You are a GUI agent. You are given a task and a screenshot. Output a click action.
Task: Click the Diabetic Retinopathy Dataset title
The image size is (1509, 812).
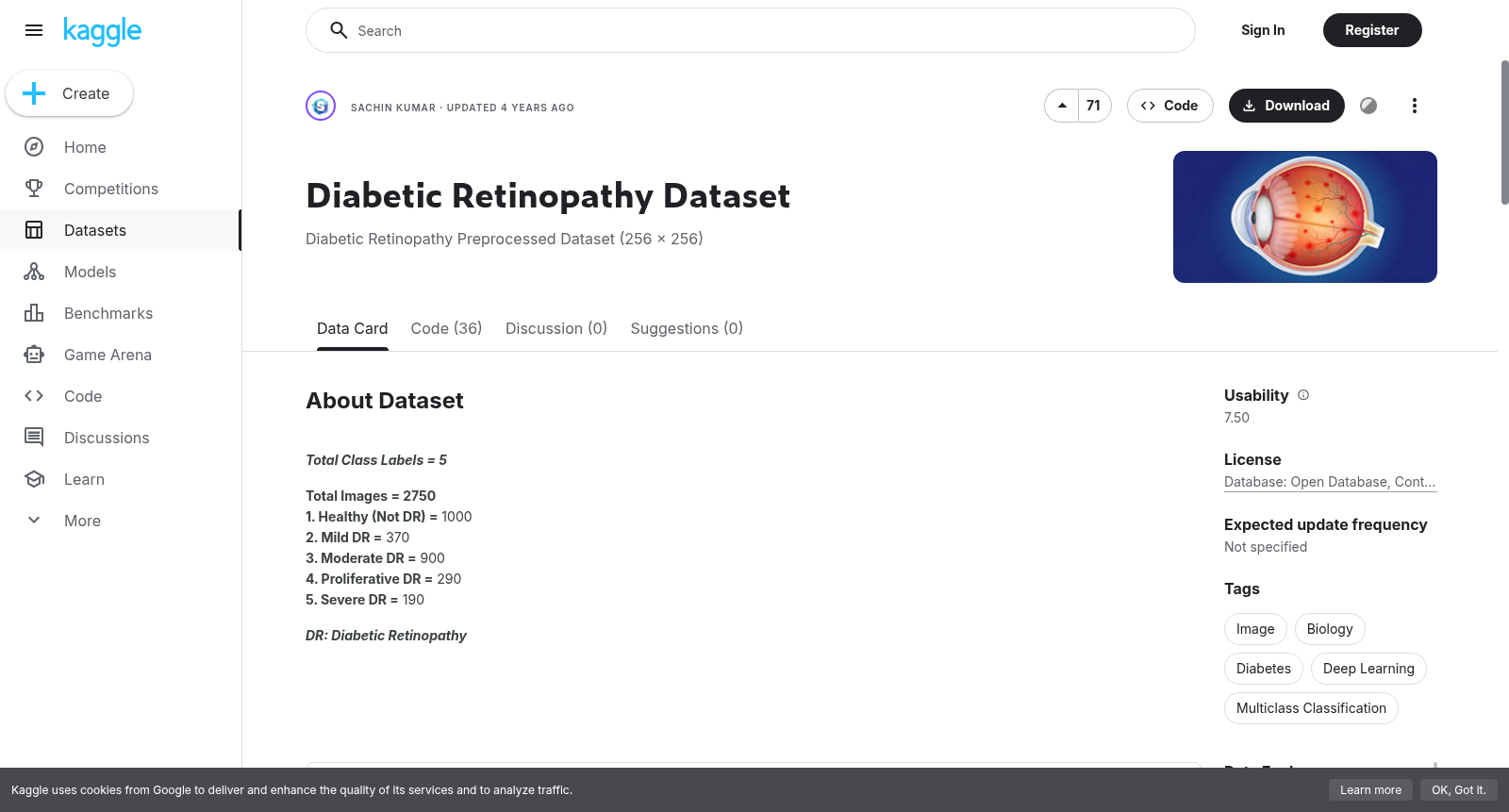[548, 196]
